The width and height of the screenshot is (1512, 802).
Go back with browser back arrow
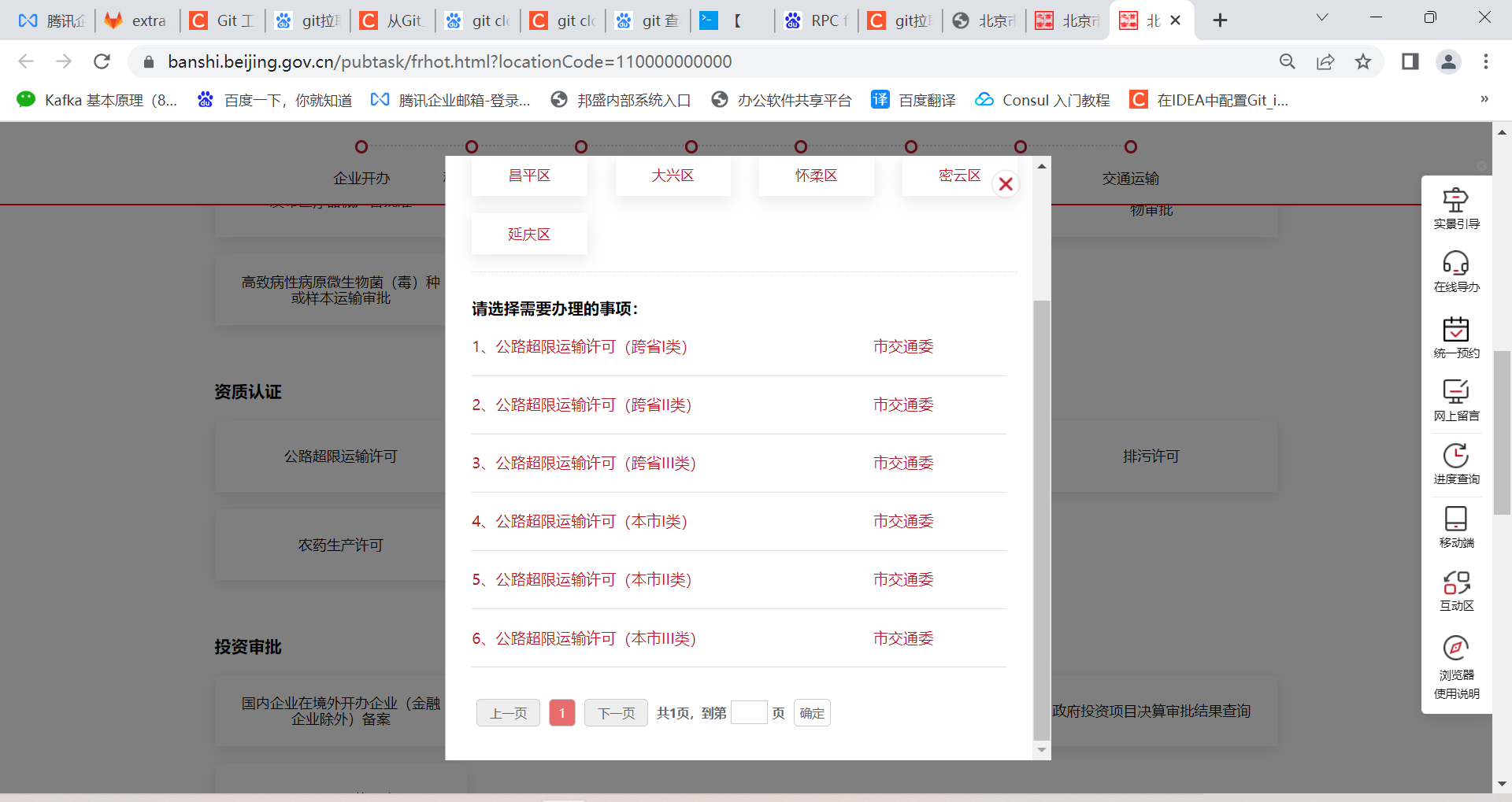(26, 61)
